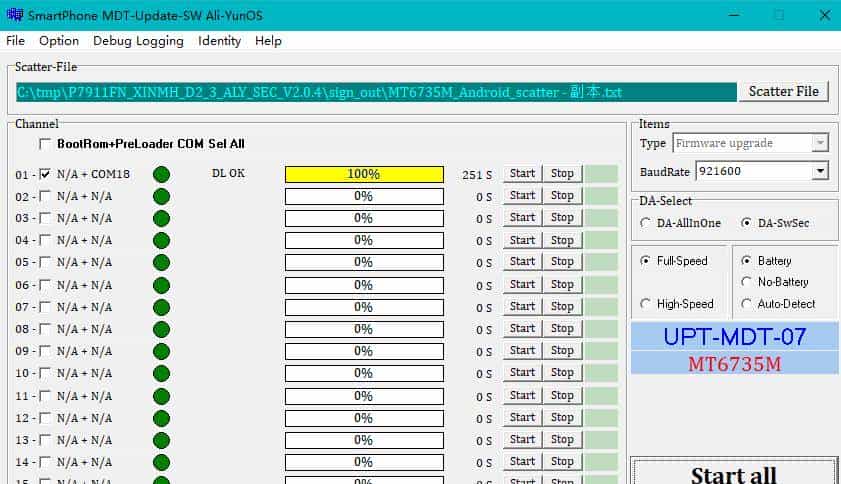Click the 100% yellow progress bar on channel 01

(x=364, y=174)
